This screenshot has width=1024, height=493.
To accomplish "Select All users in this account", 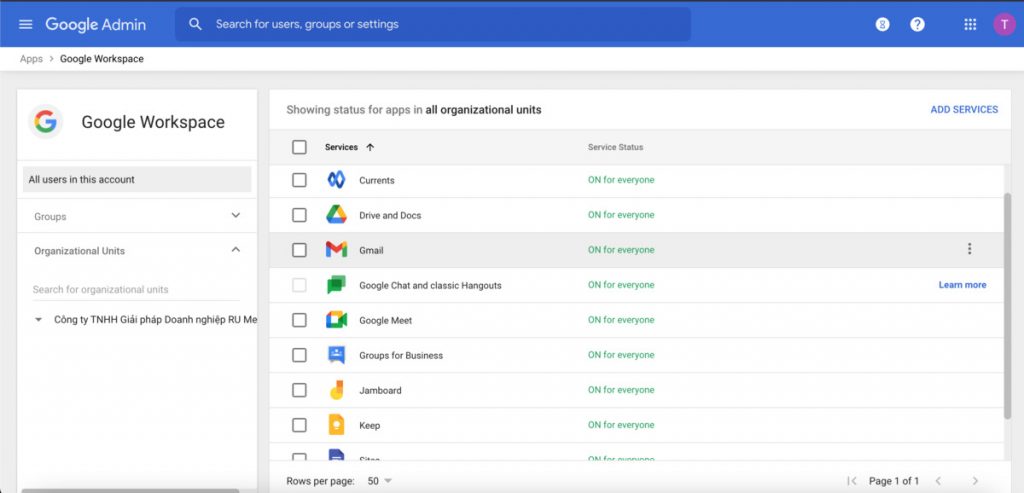I will 137,179.
